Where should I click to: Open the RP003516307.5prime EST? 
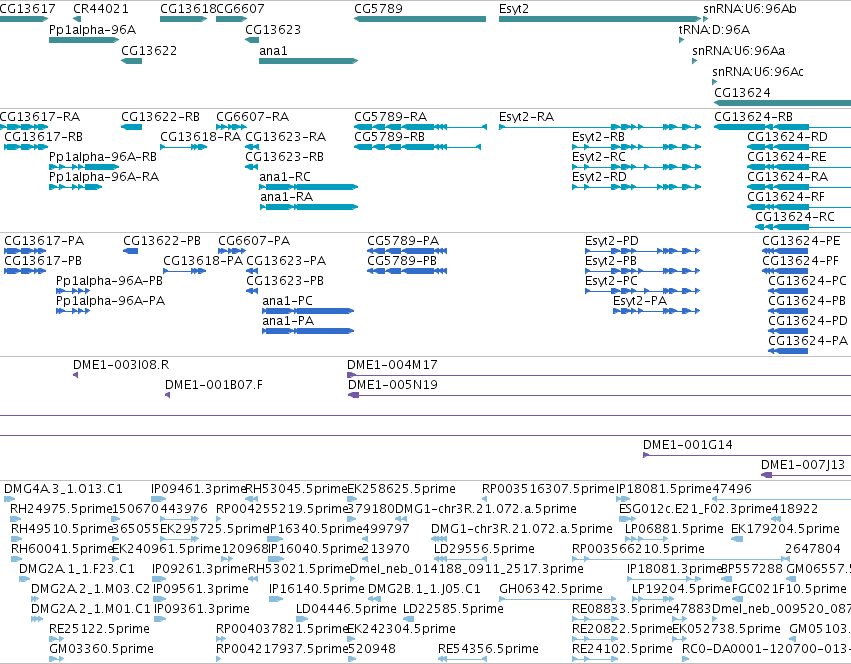484,499
